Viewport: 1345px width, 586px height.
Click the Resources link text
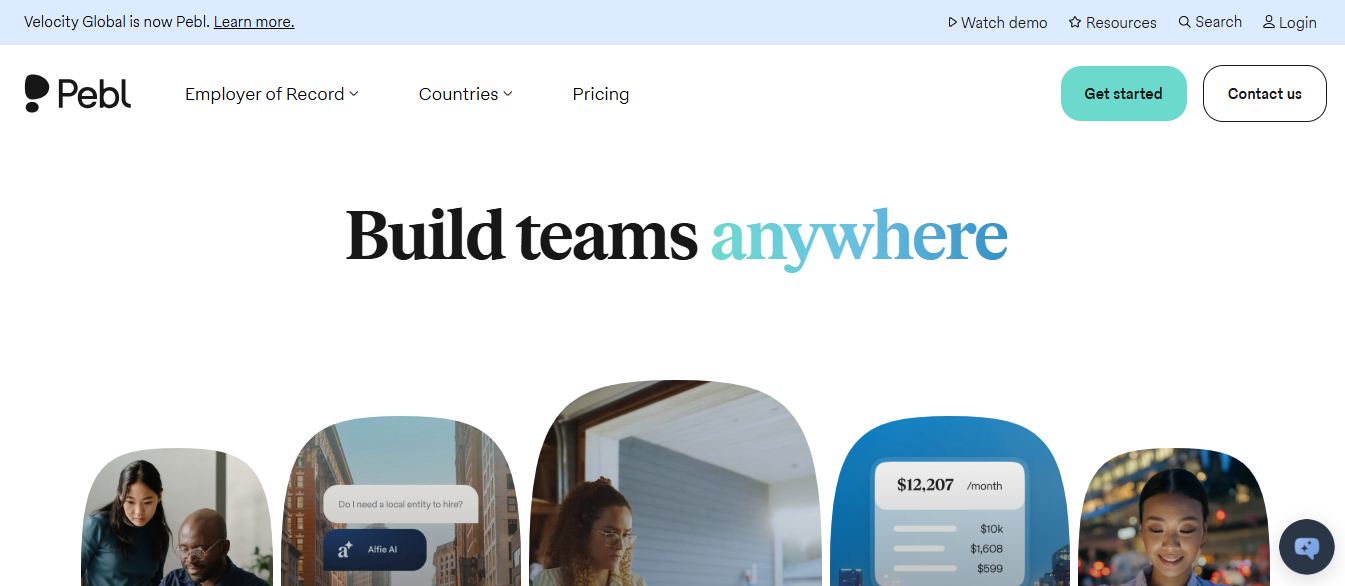[x=1121, y=22]
